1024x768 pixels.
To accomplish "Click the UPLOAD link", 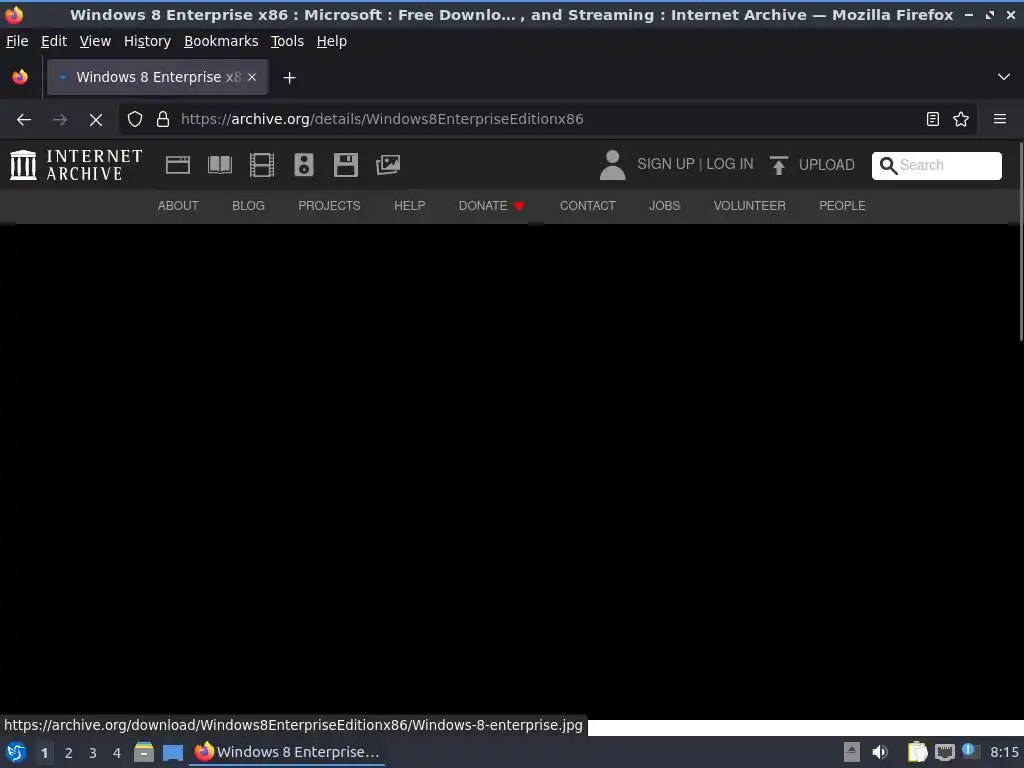I will pyautogui.click(x=826, y=165).
